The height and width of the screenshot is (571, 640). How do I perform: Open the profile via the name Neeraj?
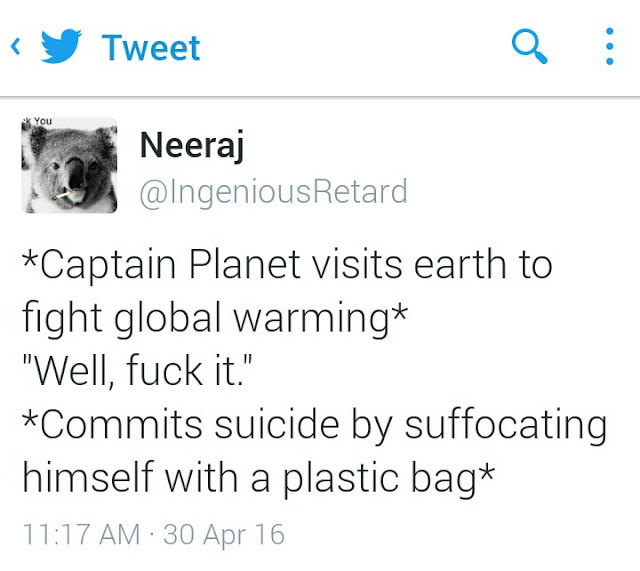tap(192, 146)
